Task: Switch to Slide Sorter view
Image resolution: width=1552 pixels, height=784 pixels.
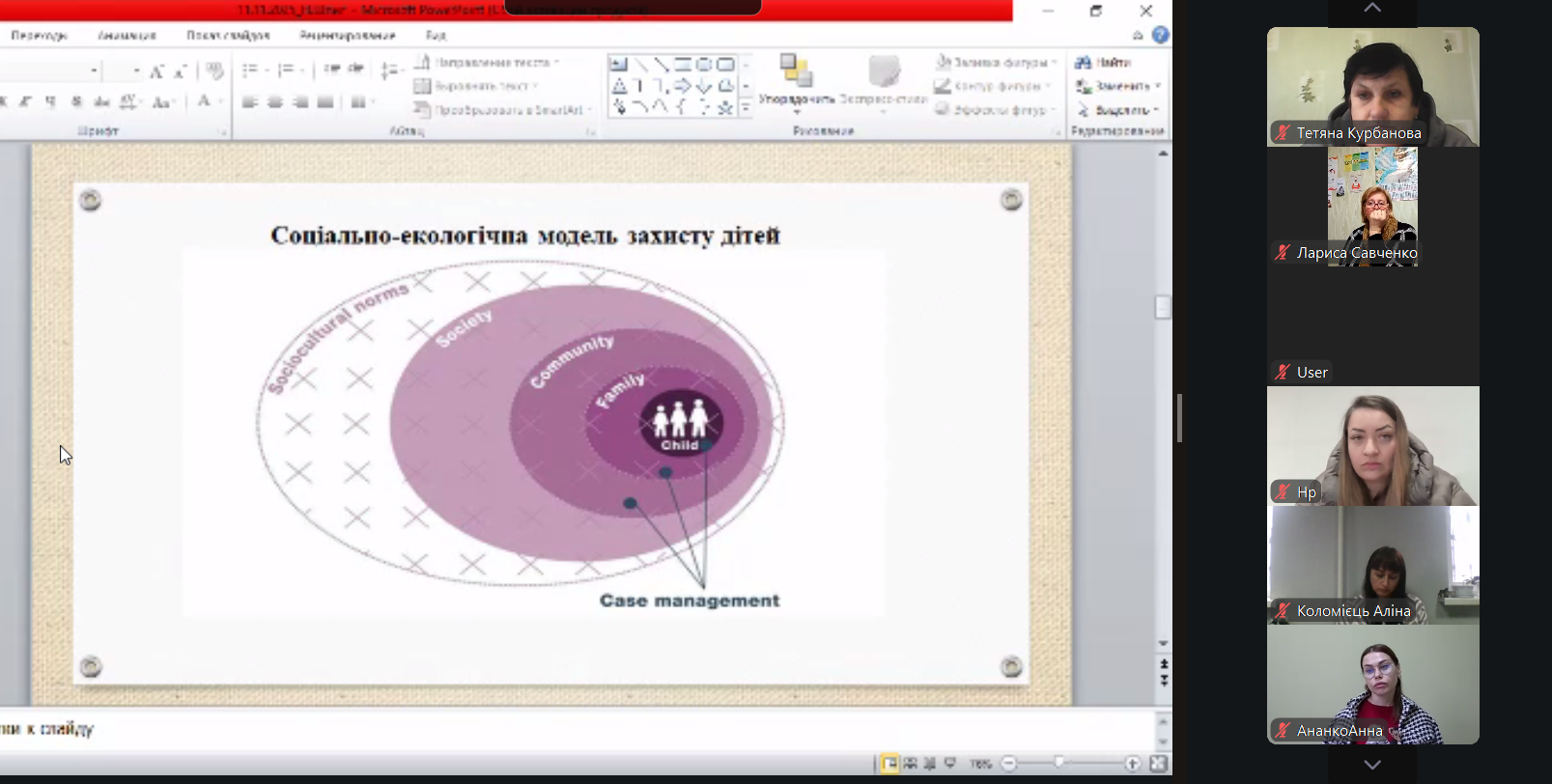Action: [910, 764]
